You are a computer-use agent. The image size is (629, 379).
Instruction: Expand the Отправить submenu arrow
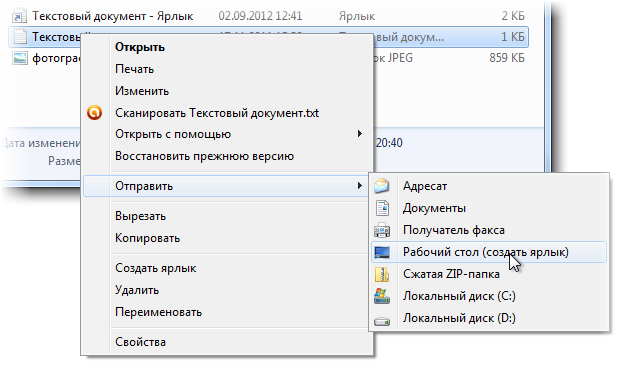click(360, 186)
